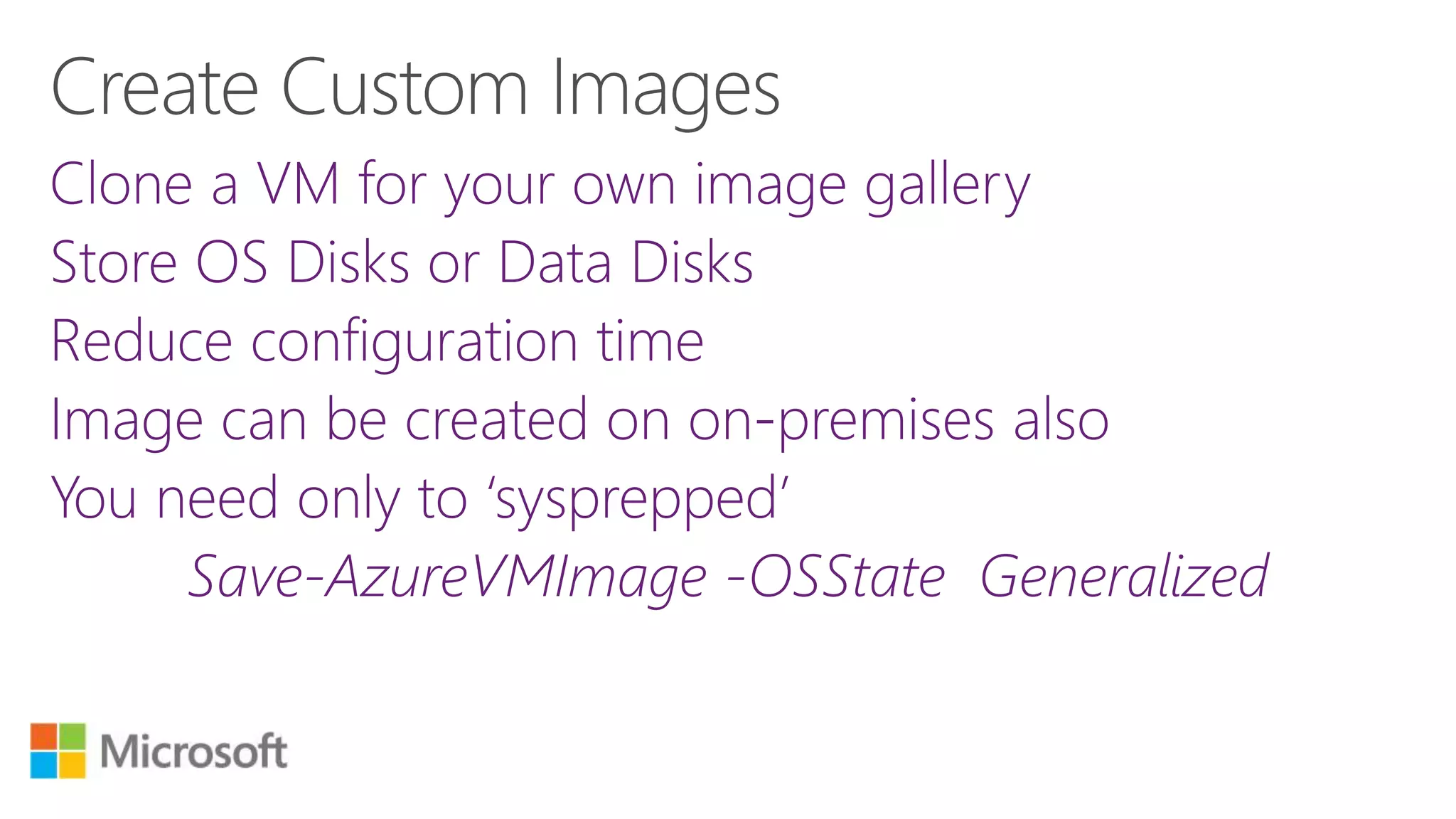This screenshot has height=819, width=1456.
Task: Click the blue square of Microsoft logo
Action: [x=43, y=765]
